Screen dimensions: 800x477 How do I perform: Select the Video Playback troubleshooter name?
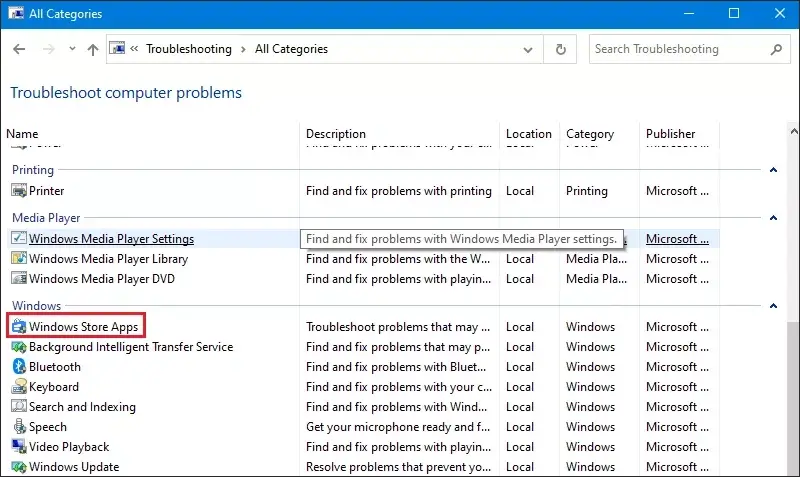point(69,447)
